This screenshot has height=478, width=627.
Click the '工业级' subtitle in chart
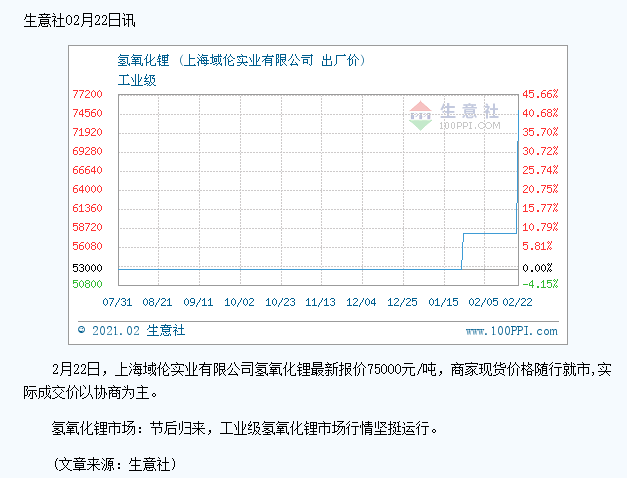[x=137, y=80]
